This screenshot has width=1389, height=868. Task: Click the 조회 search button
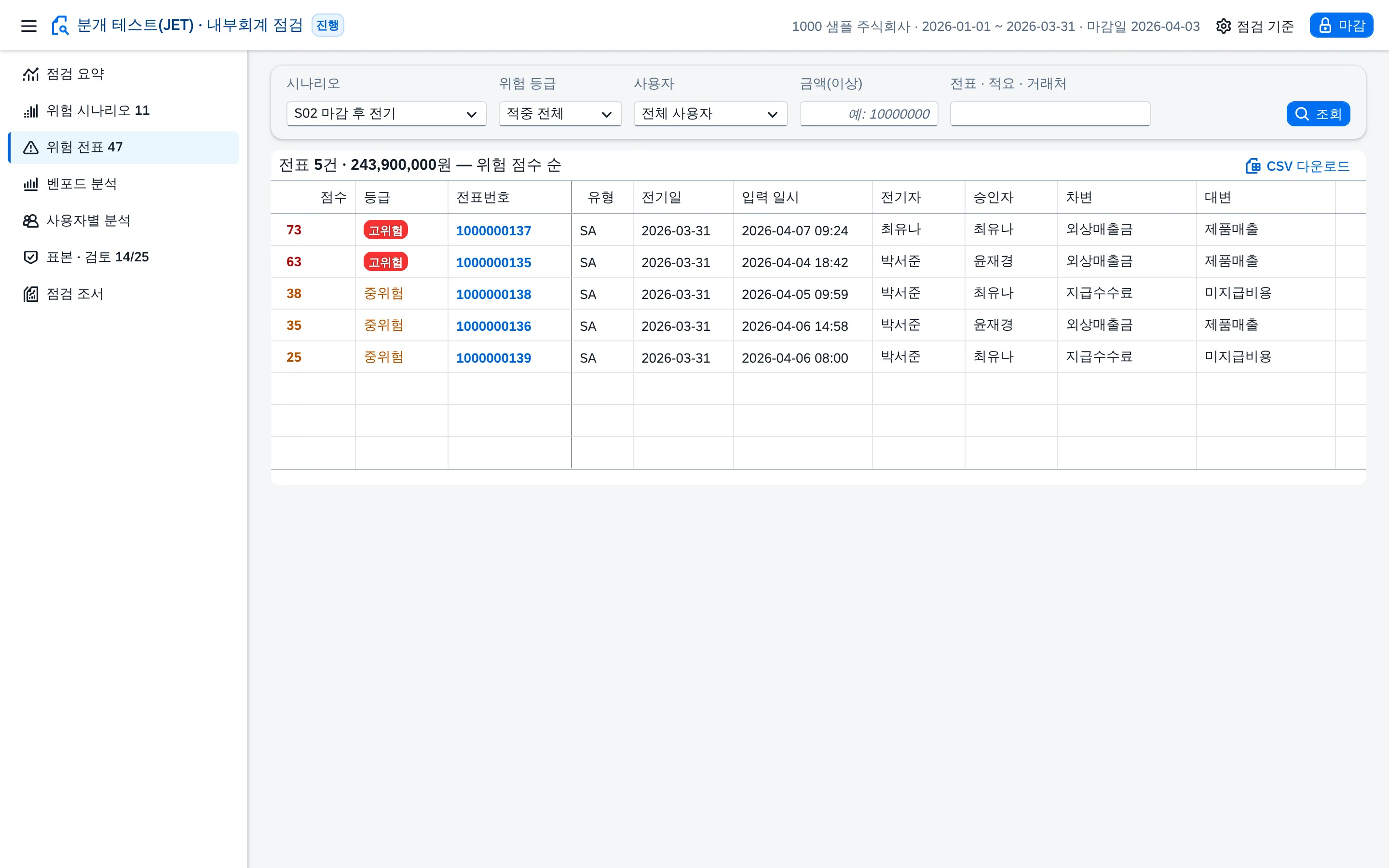coord(1318,114)
